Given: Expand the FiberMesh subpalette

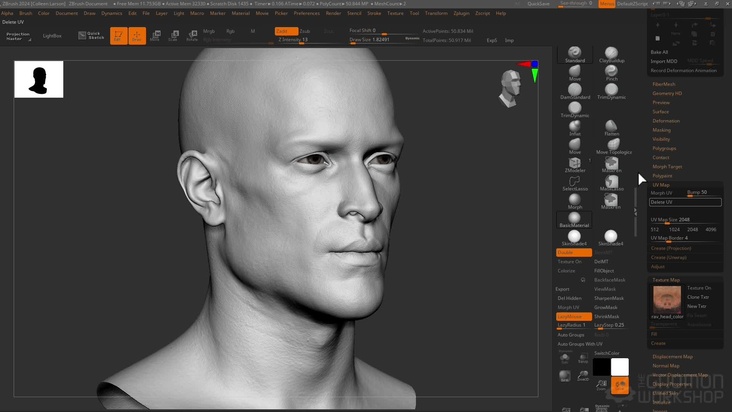Looking at the screenshot, I should pos(664,84).
